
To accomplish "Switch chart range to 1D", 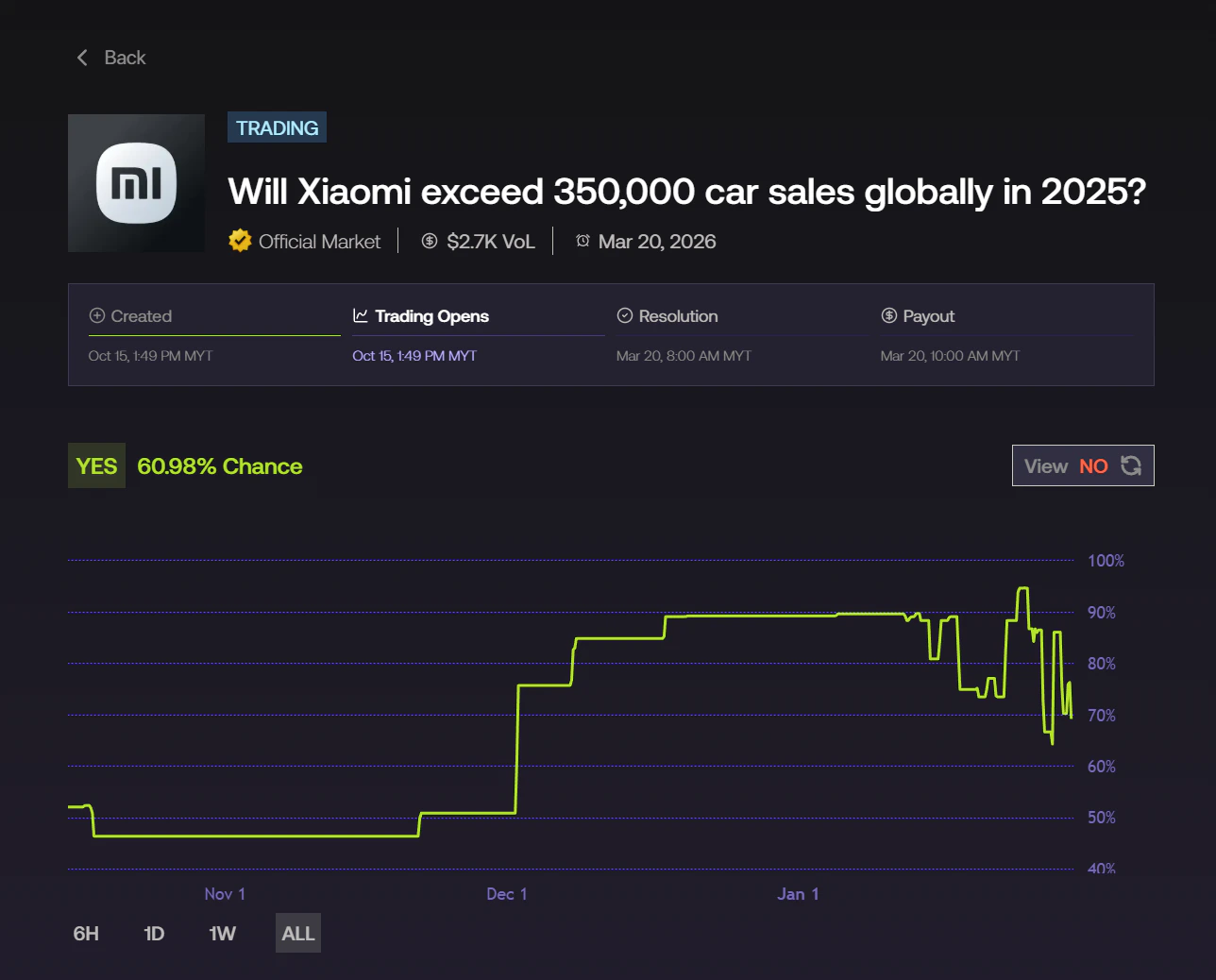I will click(154, 933).
